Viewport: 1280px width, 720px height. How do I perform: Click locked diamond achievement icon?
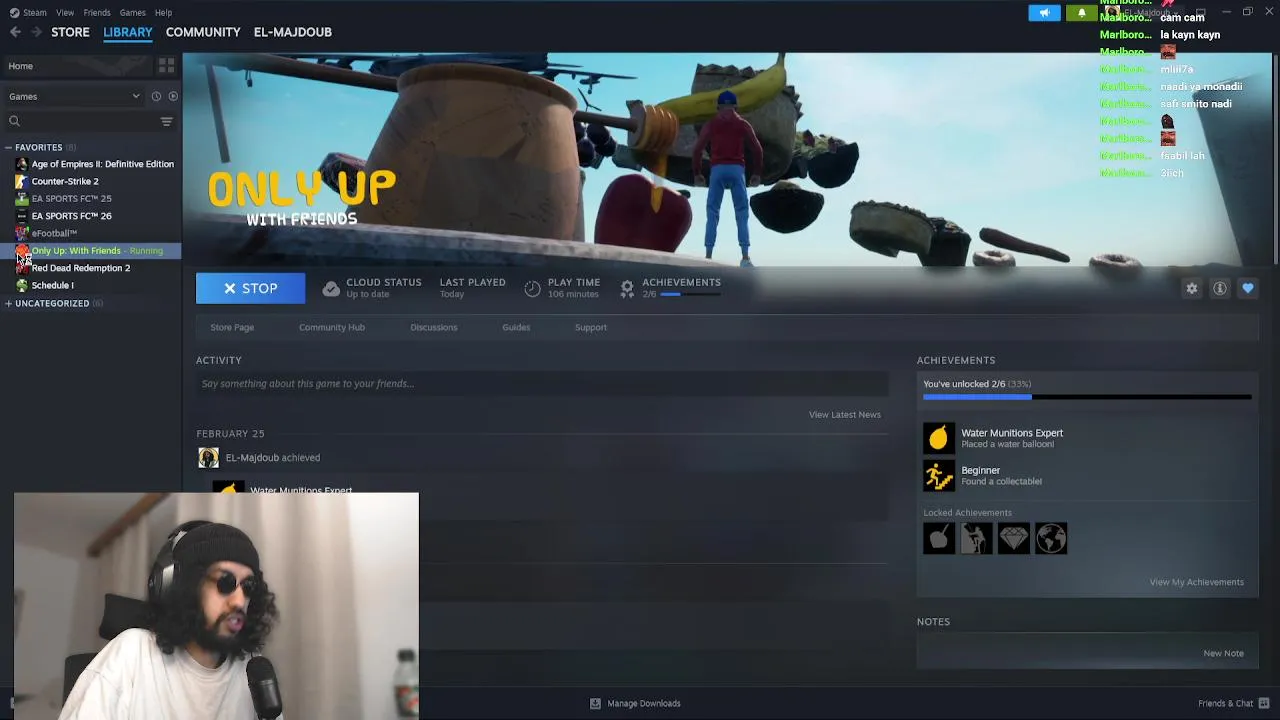tap(1013, 538)
